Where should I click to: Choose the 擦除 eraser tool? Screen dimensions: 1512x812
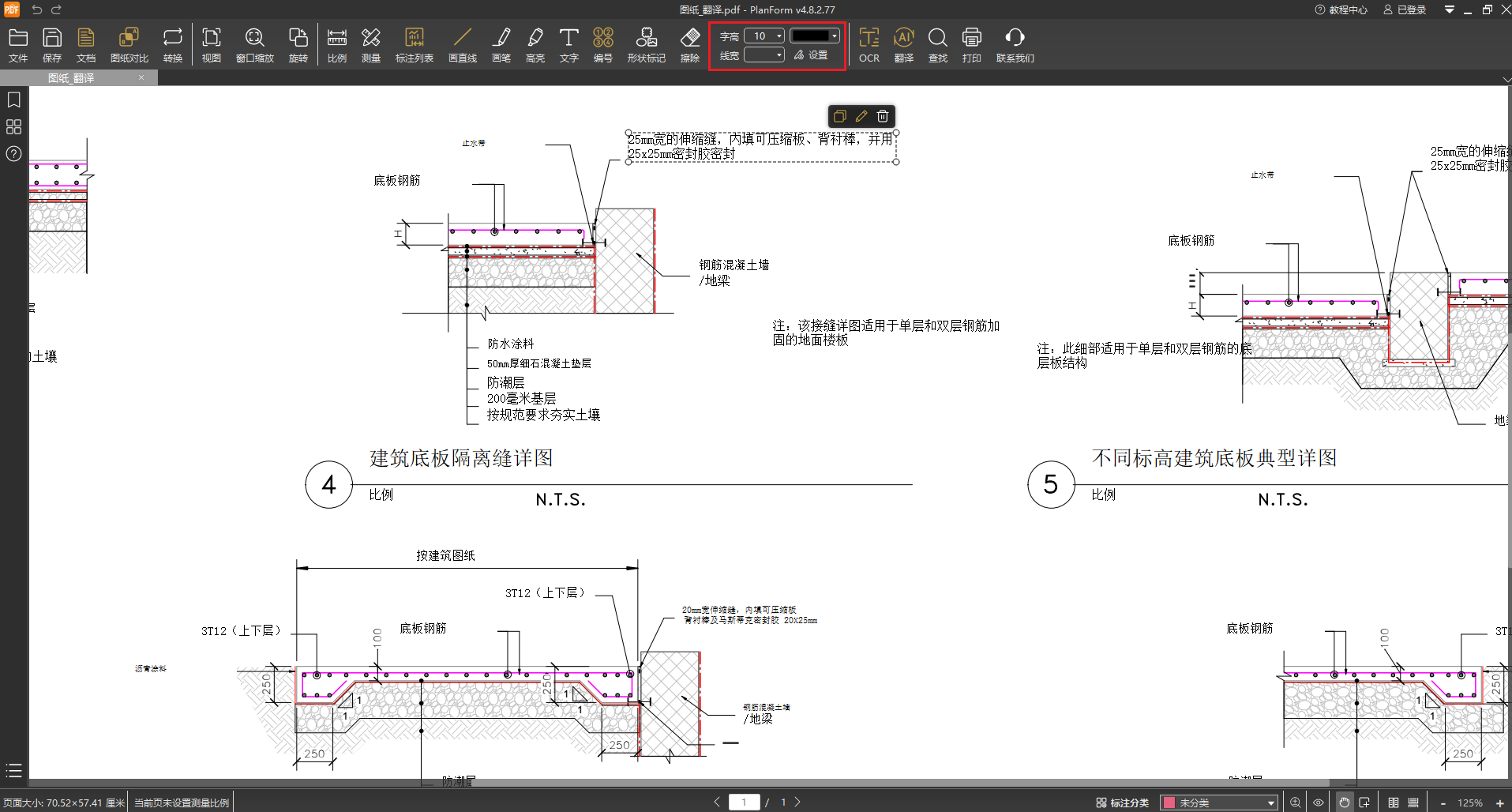pyautogui.click(x=689, y=45)
